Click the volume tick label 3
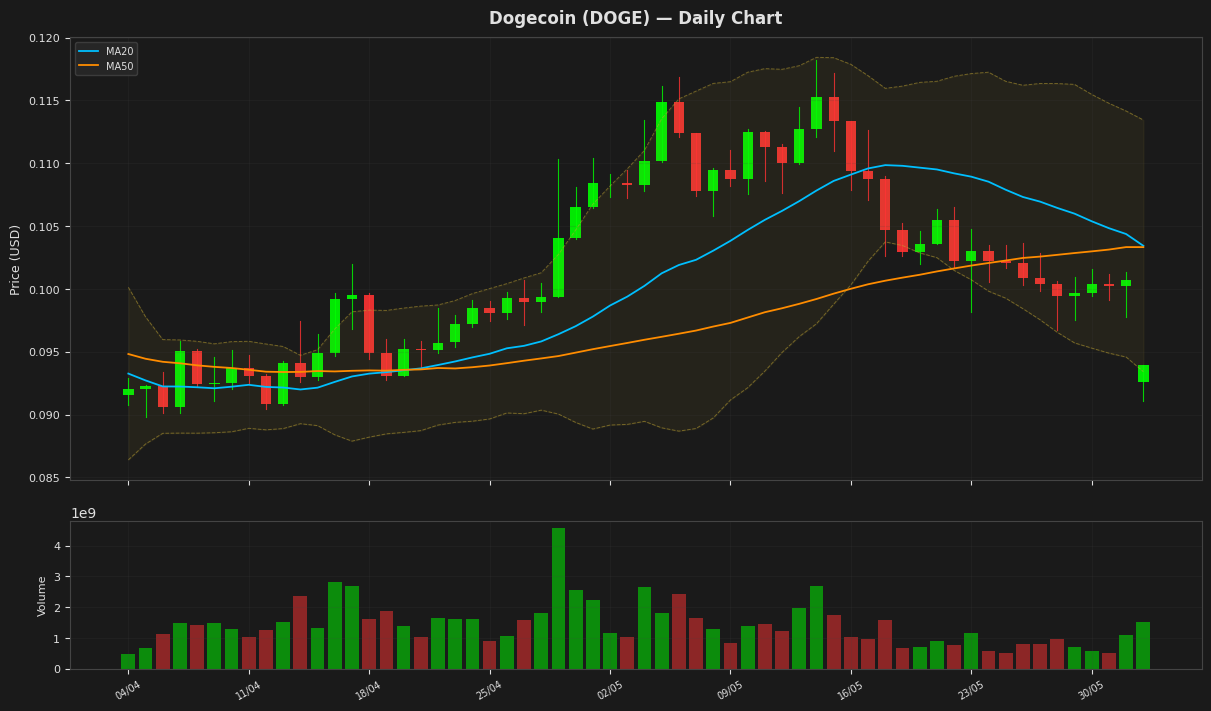This screenshot has width=1211, height=711. (x=57, y=577)
